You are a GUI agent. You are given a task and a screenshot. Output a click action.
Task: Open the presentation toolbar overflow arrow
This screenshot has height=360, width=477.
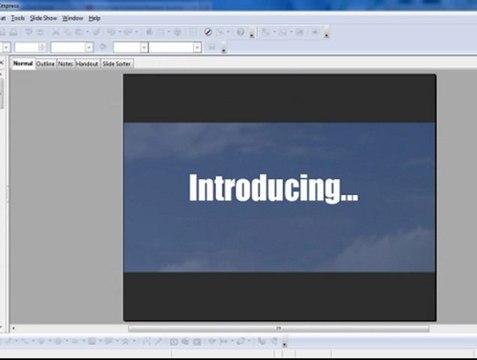coord(327,35)
